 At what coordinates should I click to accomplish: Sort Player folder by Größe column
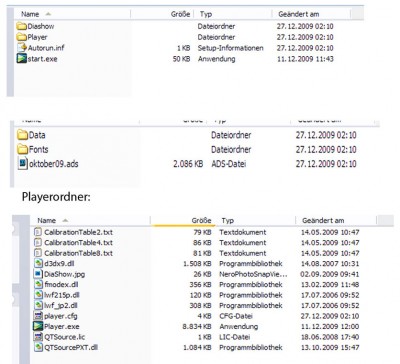[201, 220]
